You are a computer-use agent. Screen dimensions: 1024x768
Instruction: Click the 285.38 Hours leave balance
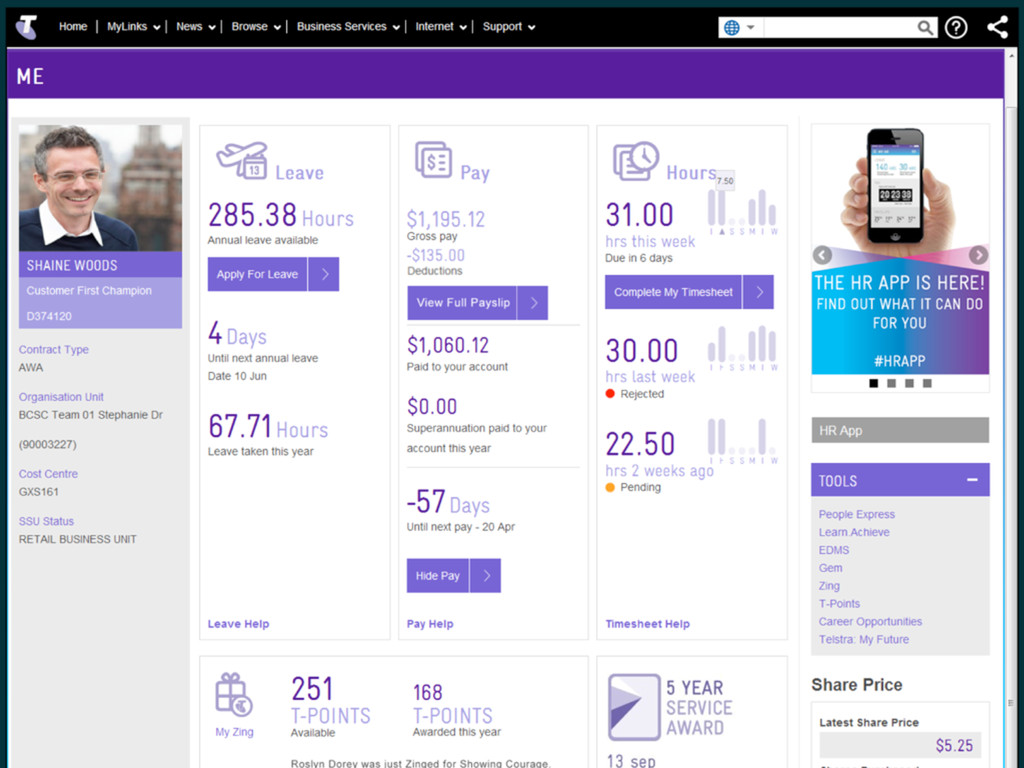[281, 215]
